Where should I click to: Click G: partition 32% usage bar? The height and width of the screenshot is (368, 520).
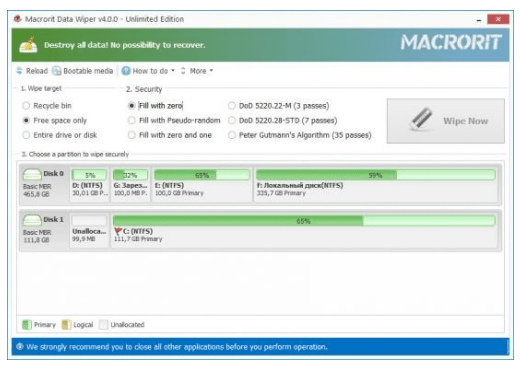[x=130, y=175]
